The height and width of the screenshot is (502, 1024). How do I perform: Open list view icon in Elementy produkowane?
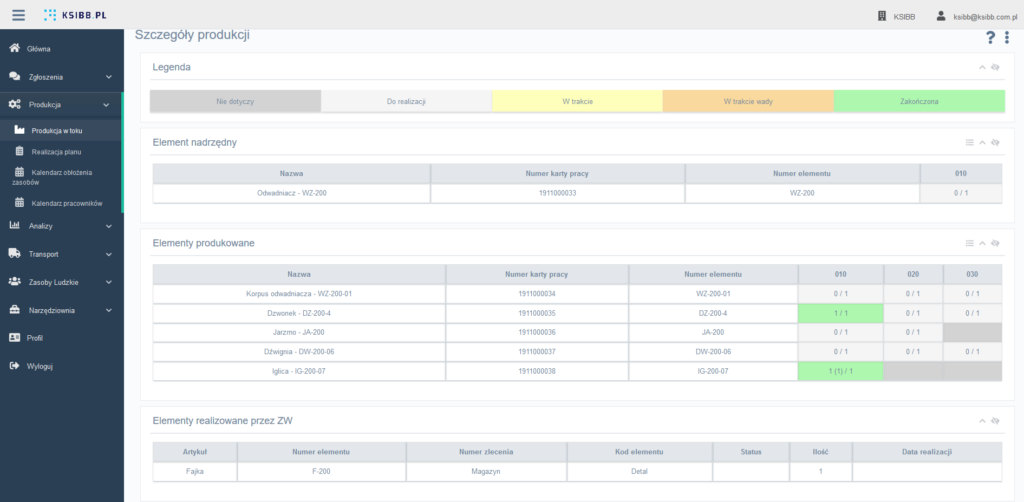[969, 243]
